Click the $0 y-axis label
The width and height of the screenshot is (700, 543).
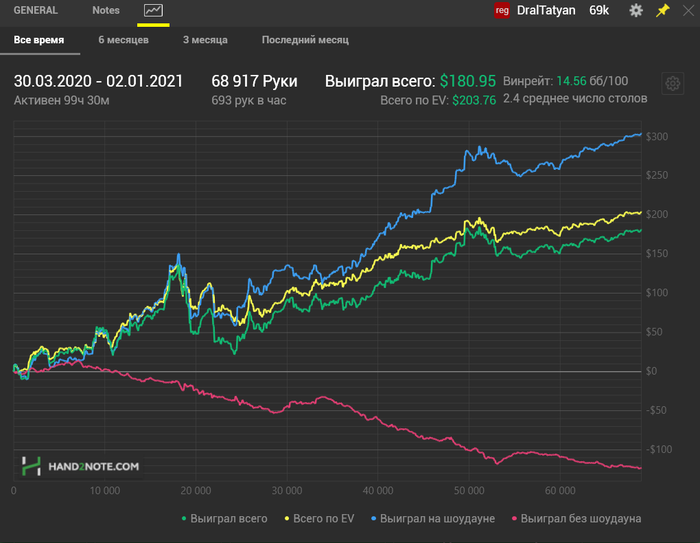(x=651, y=371)
